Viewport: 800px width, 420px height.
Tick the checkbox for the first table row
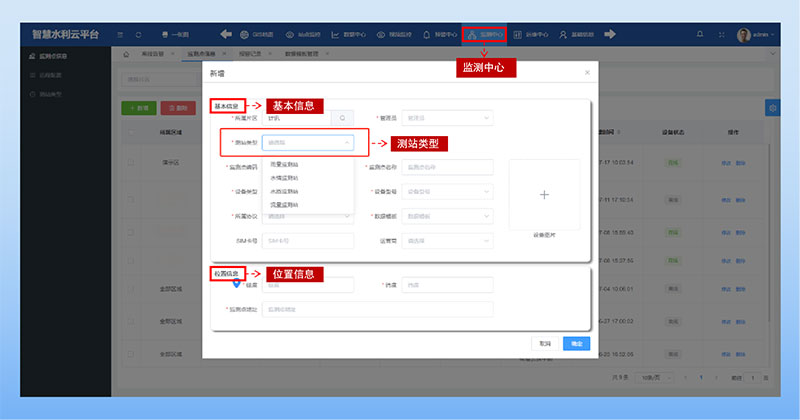[130, 160]
